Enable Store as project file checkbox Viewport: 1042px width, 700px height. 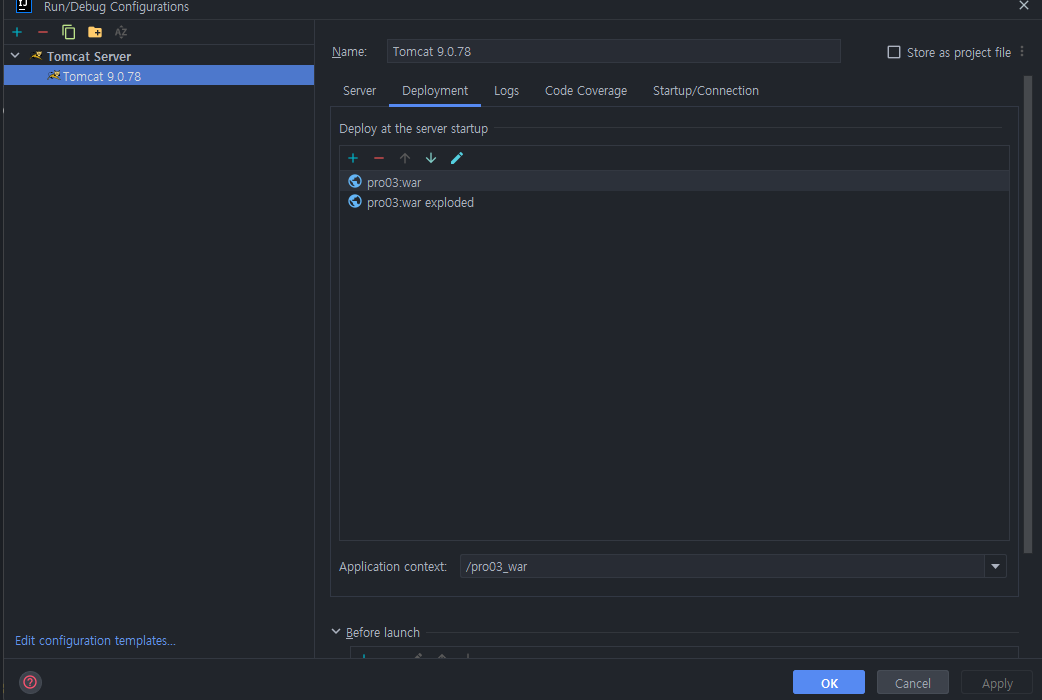coord(894,52)
